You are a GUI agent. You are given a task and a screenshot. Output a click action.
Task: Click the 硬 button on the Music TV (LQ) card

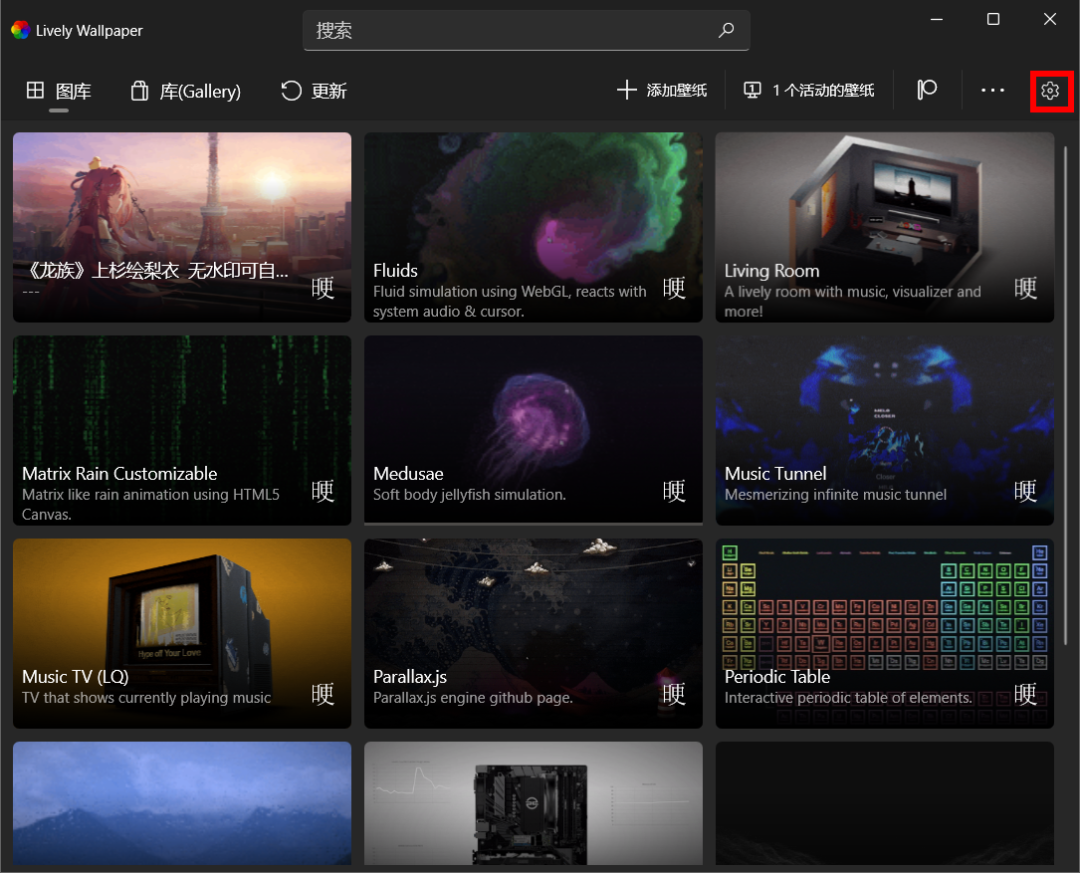(322, 694)
